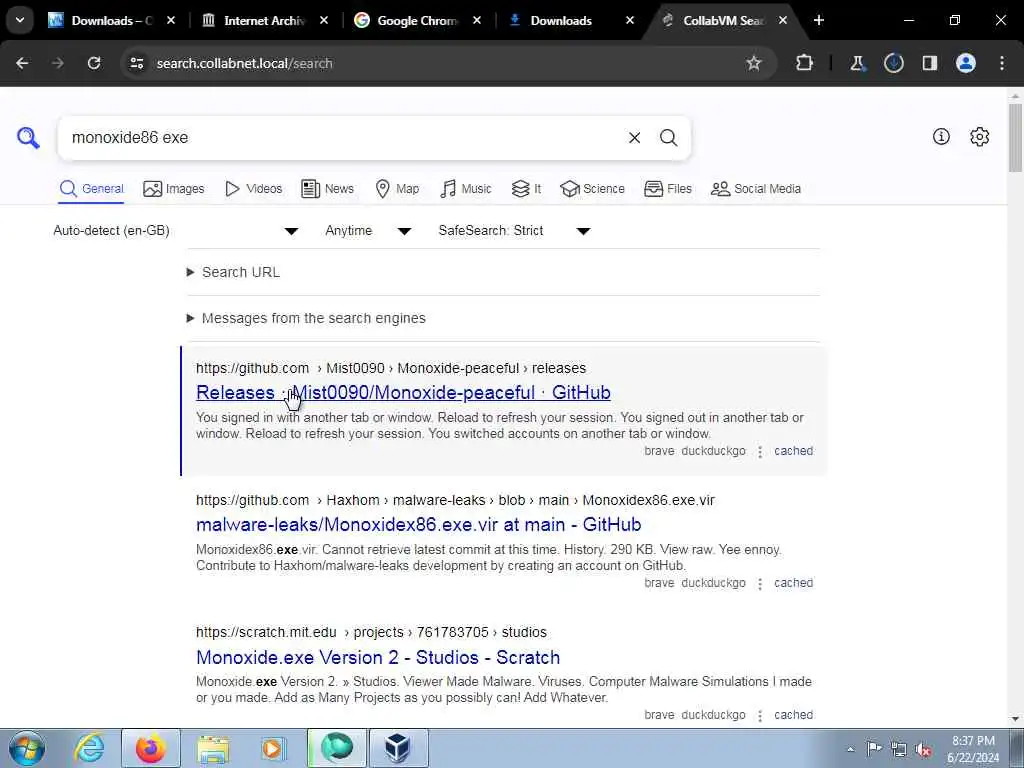Open the SafeSearch: Strict dropdown
This screenshot has width=1024, height=768.
tap(514, 231)
